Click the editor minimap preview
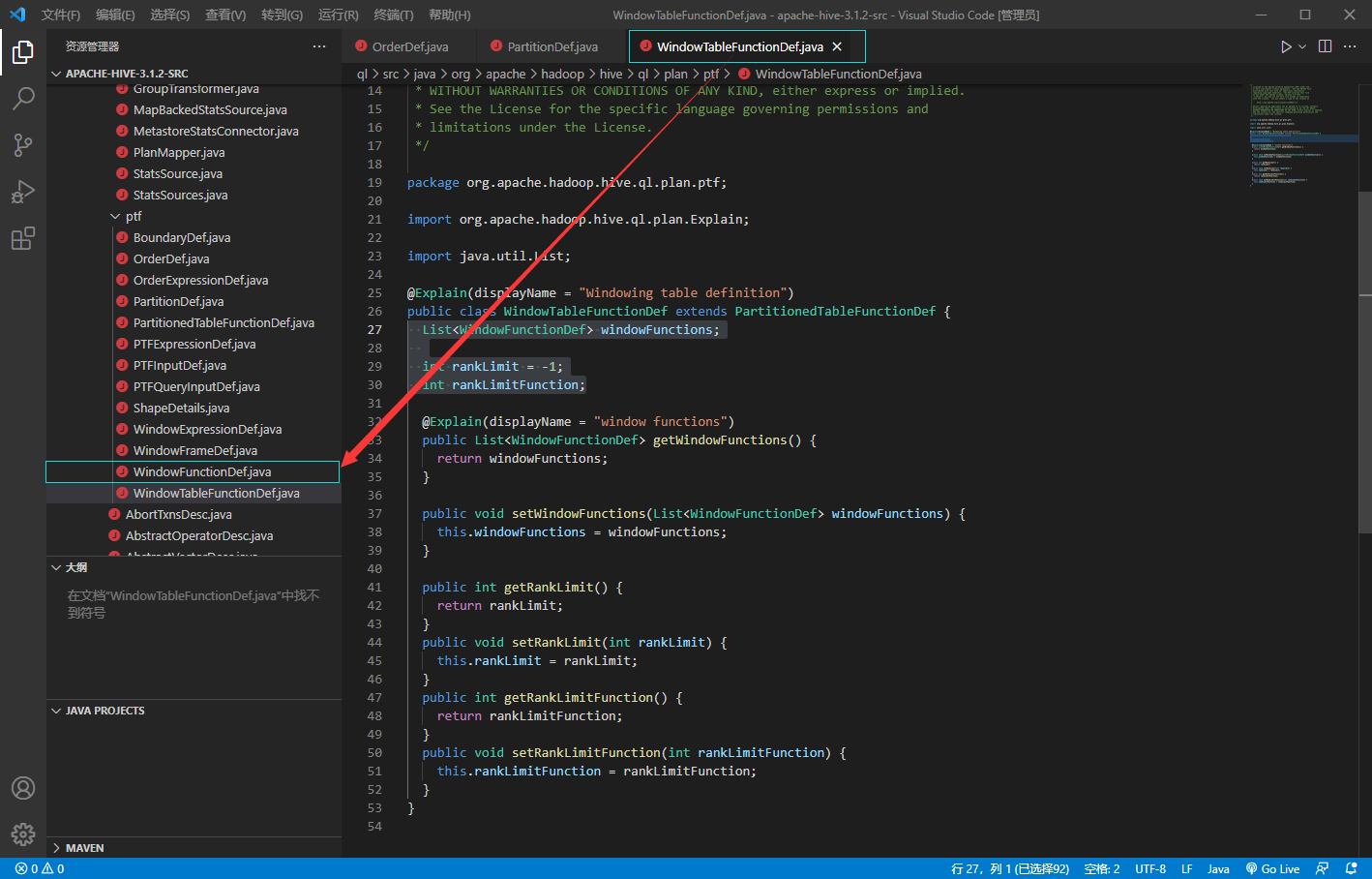 1301,135
